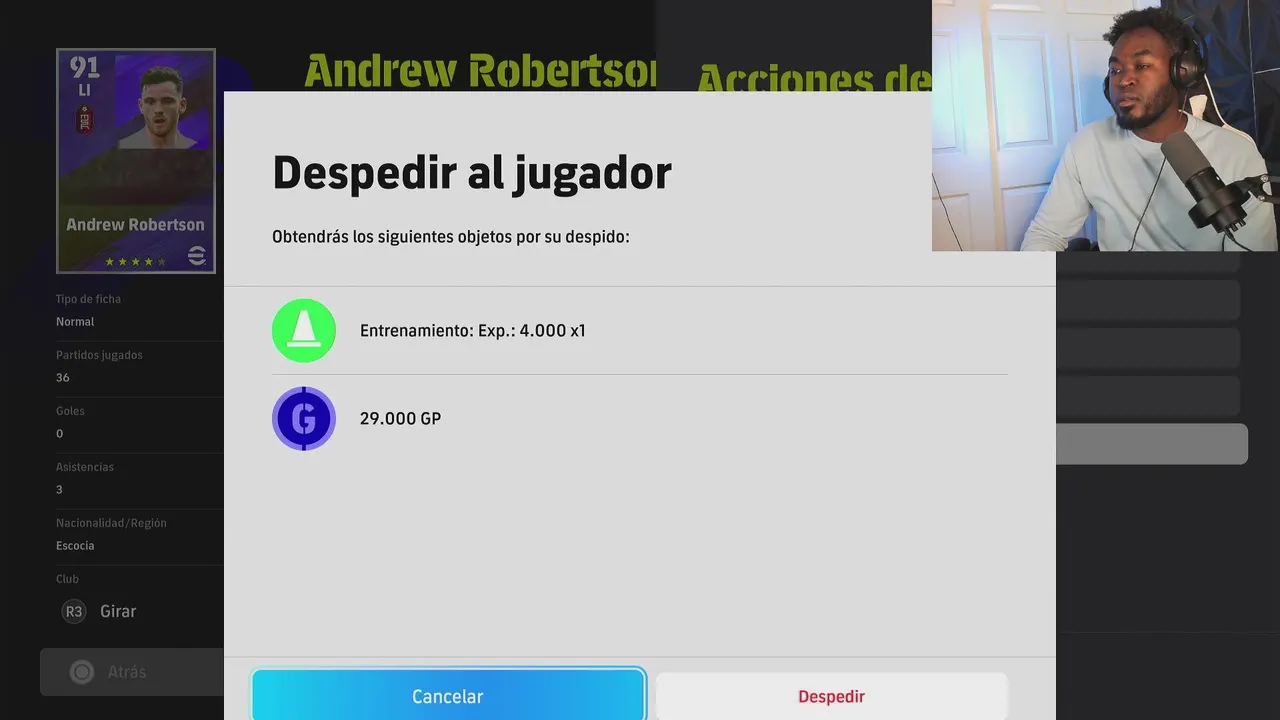1280x720 pixels.
Task: Click the R3 Girar button icon
Action: pos(74,611)
